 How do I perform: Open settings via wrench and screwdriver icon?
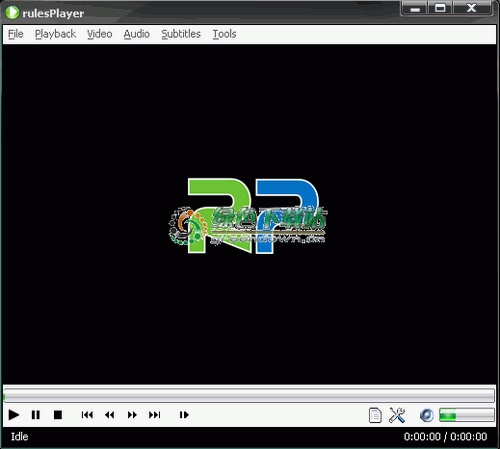tap(397, 415)
